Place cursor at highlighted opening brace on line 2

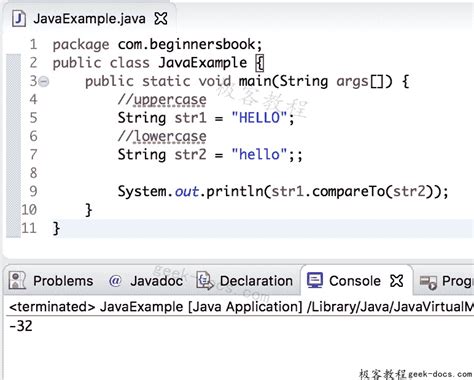[x=260, y=63]
